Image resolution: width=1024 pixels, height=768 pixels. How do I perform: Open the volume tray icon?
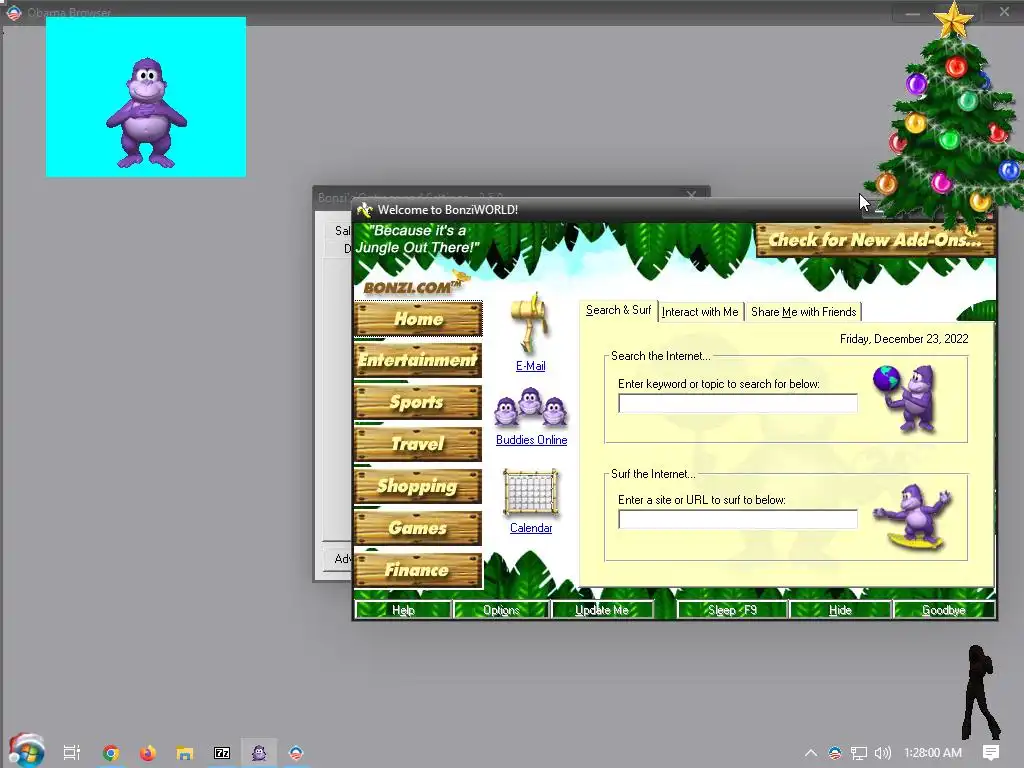[x=882, y=753]
